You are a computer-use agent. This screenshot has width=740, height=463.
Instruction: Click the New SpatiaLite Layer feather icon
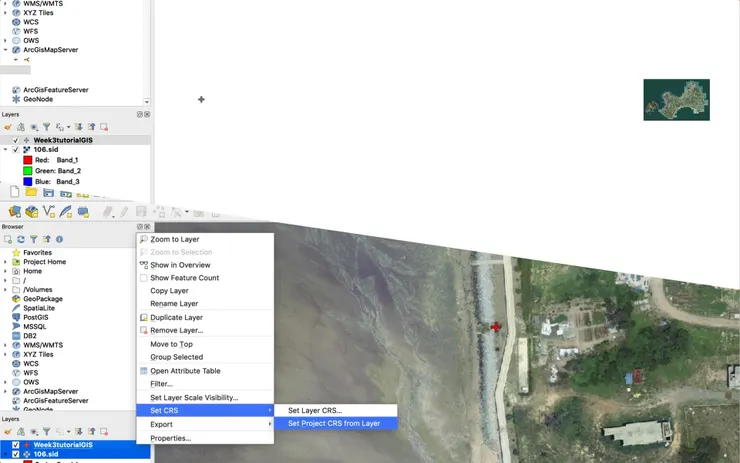[66, 211]
